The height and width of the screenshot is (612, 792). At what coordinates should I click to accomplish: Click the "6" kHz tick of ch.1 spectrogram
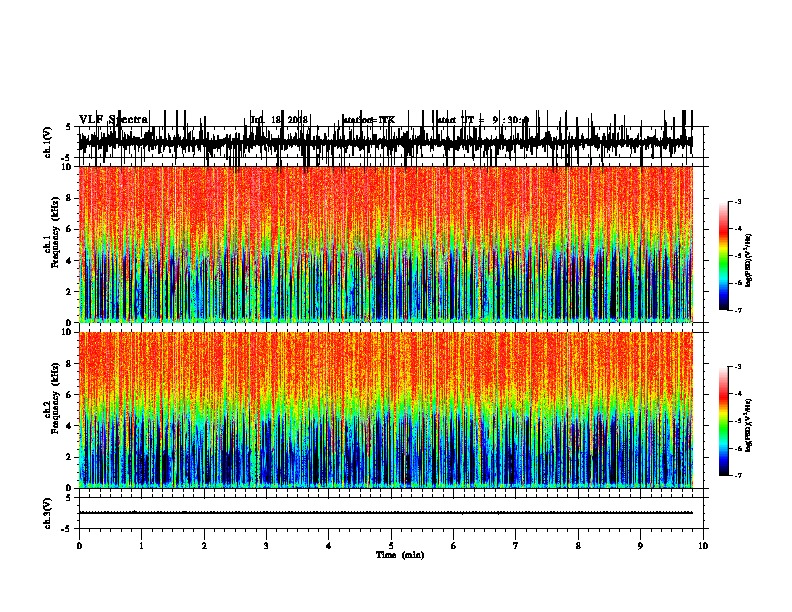click(70, 229)
